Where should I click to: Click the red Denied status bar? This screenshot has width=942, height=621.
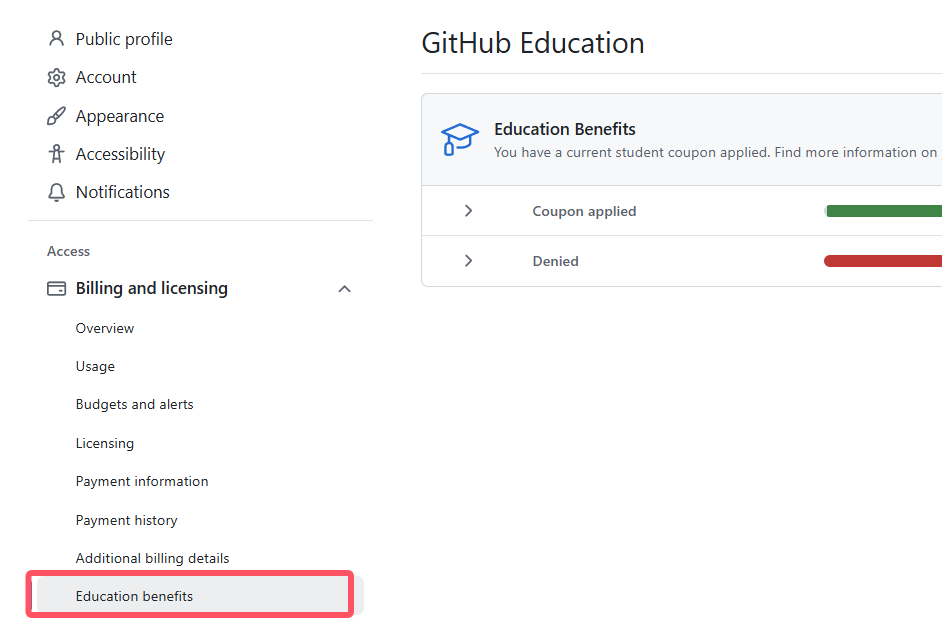(884, 261)
